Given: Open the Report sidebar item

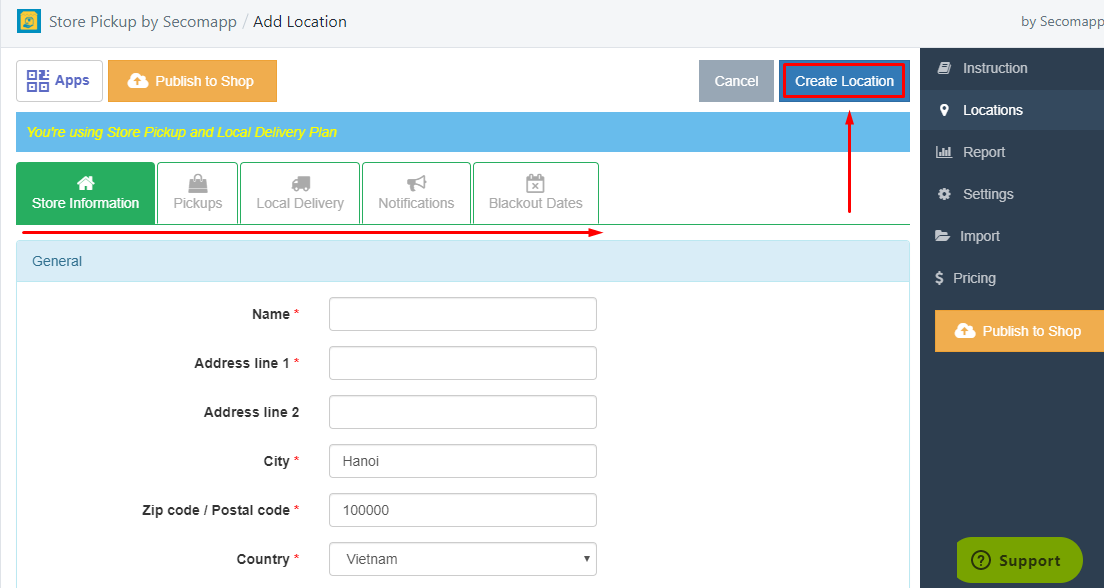Looking at the screenshot, I should coord(1012,152).
